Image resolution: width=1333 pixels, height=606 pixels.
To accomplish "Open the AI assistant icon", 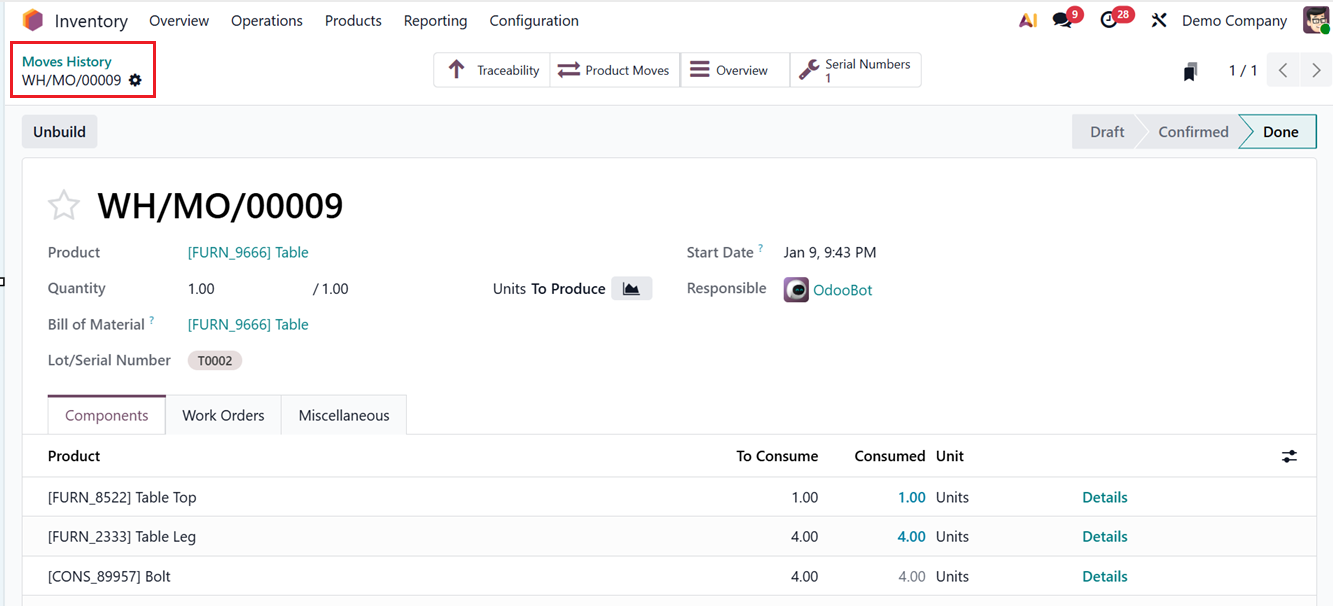I will click(1027, 19).
